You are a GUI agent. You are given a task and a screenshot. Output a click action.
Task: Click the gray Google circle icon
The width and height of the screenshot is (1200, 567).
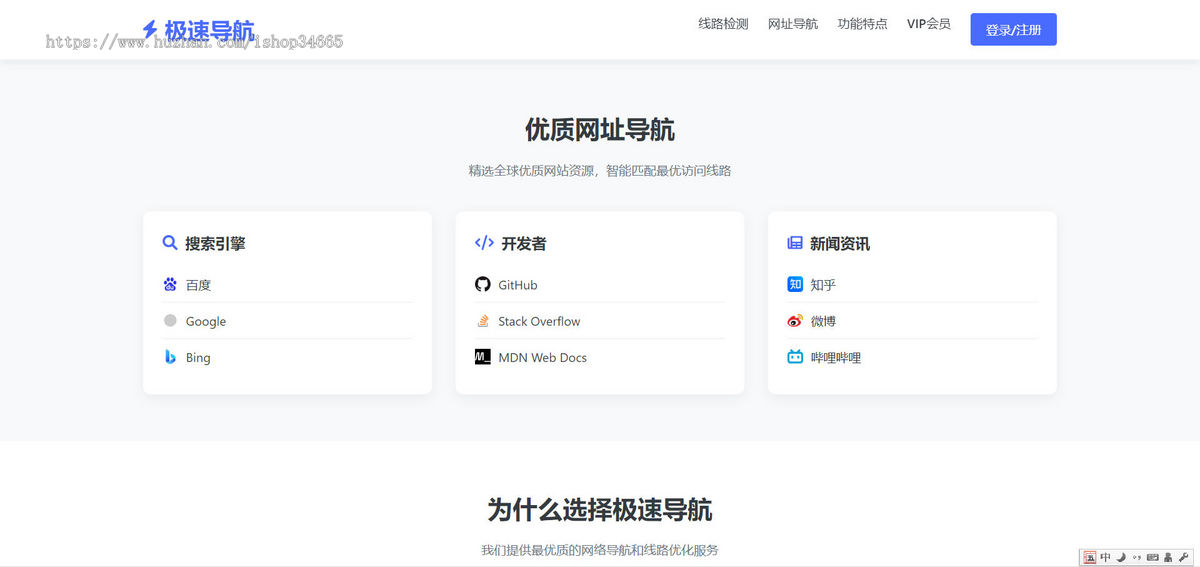coord(170,321)
